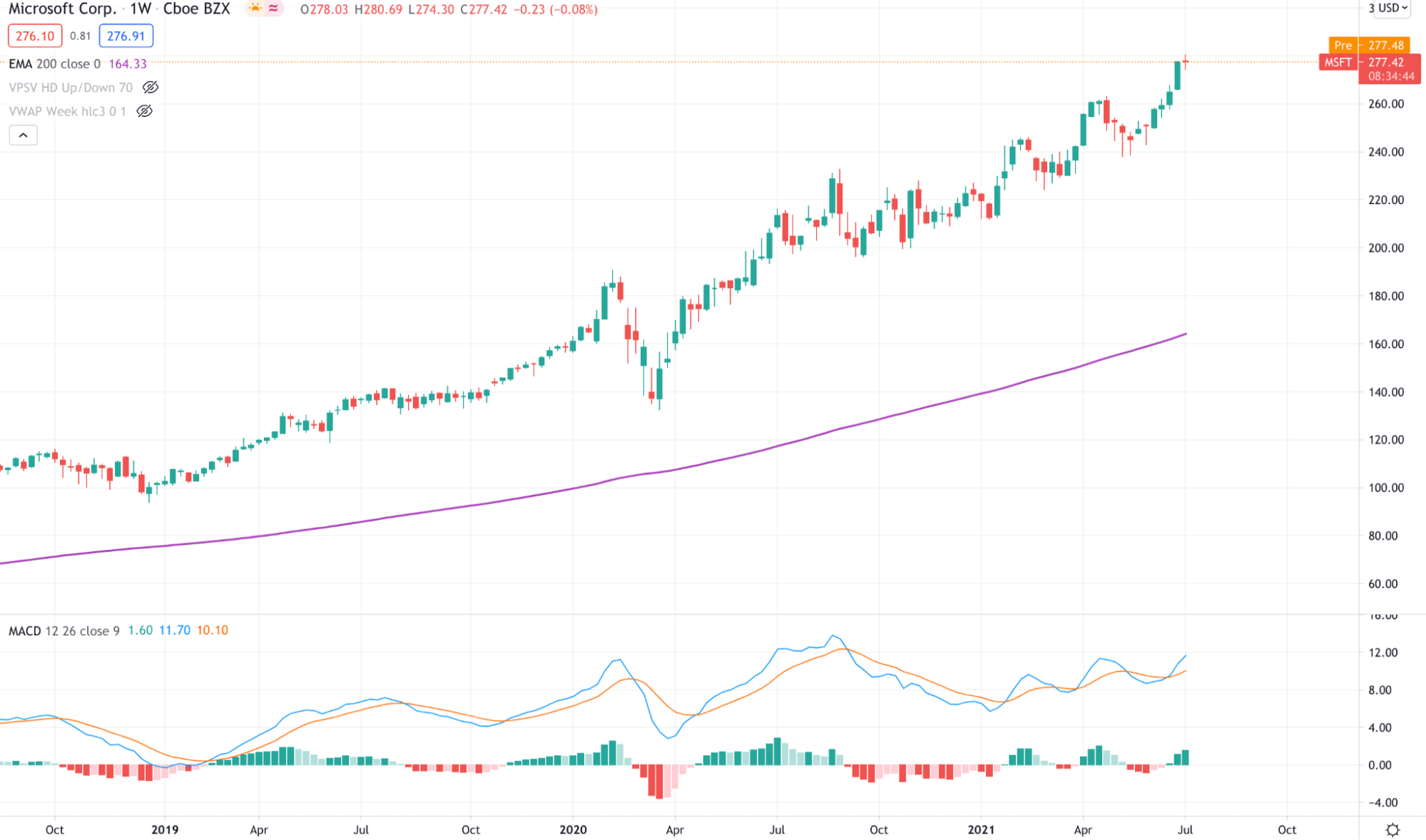Click the 120.00 price axis label
The width and height of the screenshot is (1426, 840).
click(1386, 439)
